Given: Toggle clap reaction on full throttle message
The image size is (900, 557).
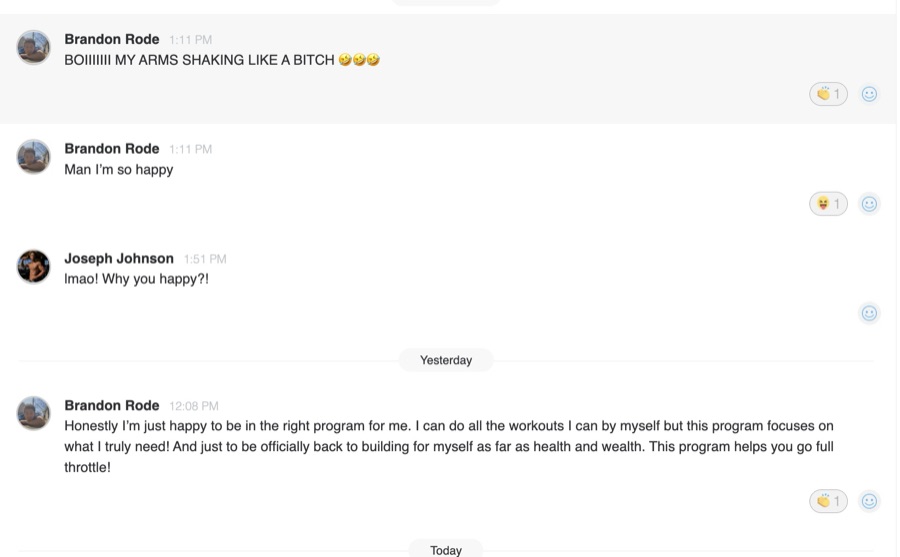Looking at the screenshot, I should click(x=828, y=501).
